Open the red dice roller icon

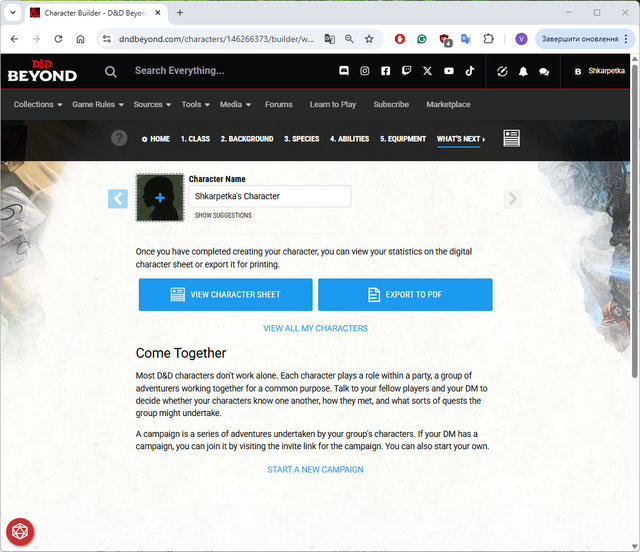19,531
